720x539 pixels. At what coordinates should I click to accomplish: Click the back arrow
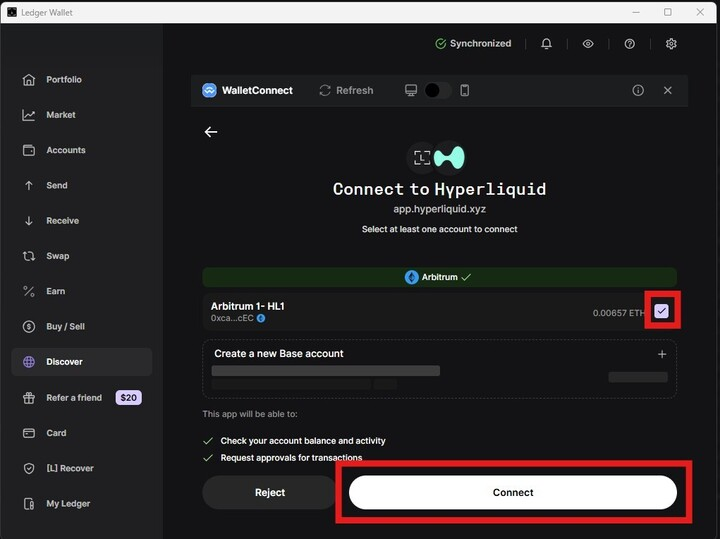[211, 132]
